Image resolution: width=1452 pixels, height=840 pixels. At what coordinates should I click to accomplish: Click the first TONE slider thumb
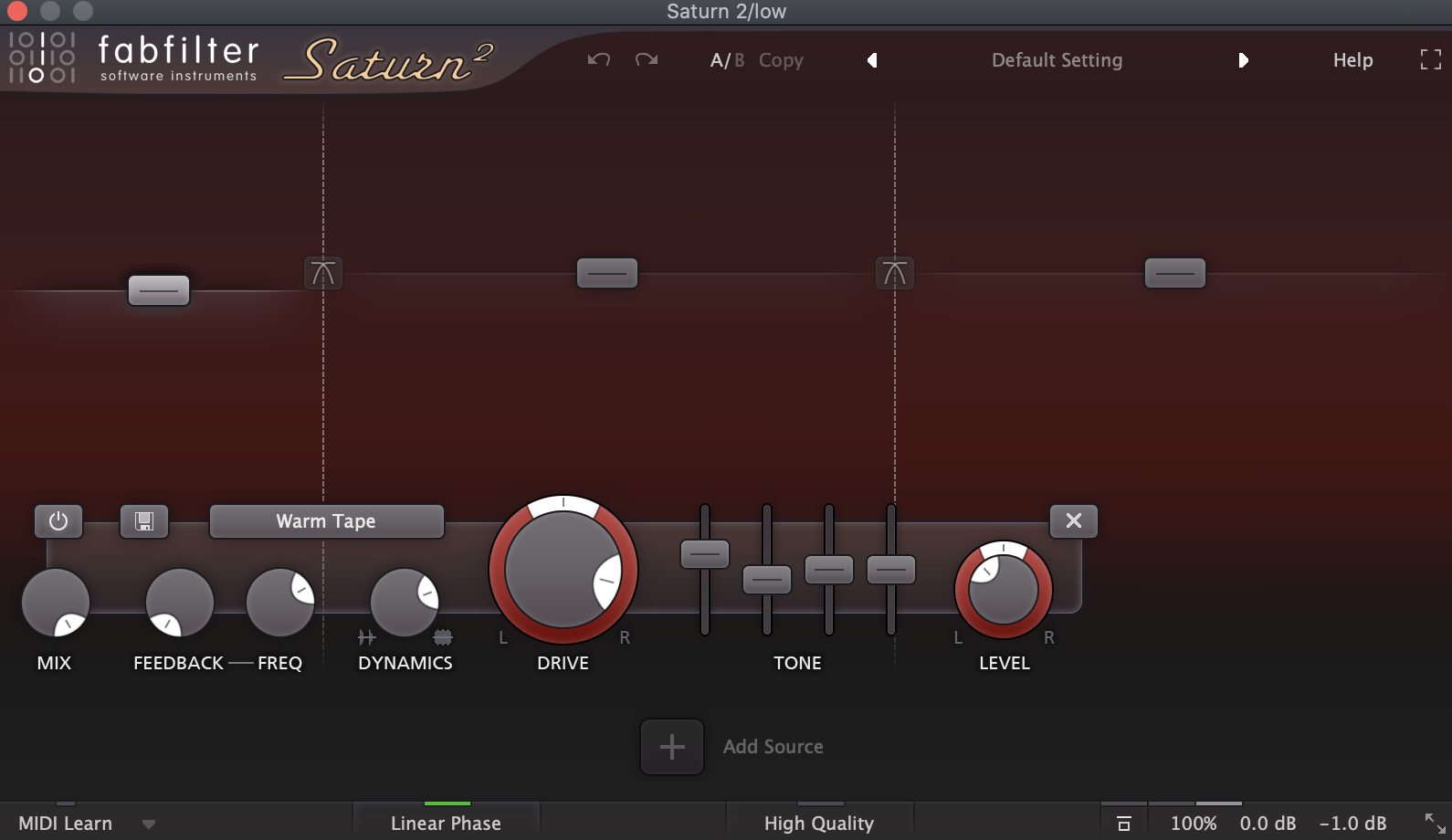pyautogui.click(x=705, y=554)
